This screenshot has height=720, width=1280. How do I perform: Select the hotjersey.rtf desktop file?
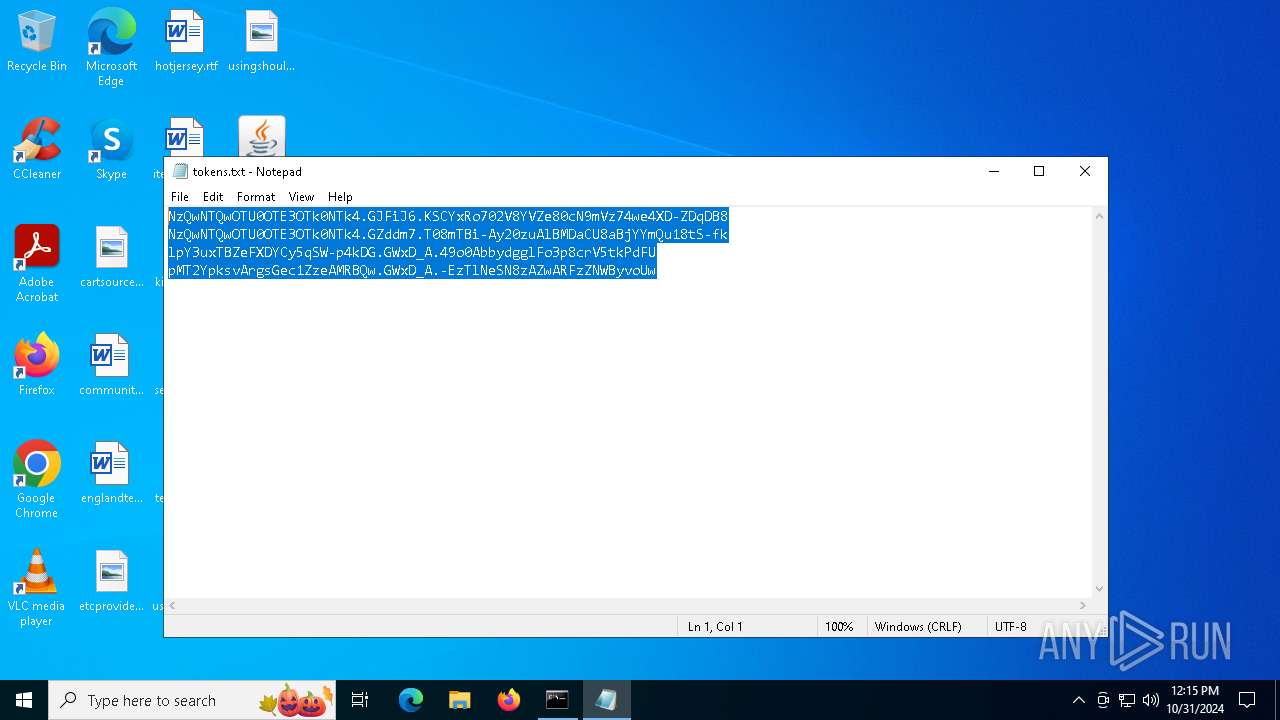[186, 42]
